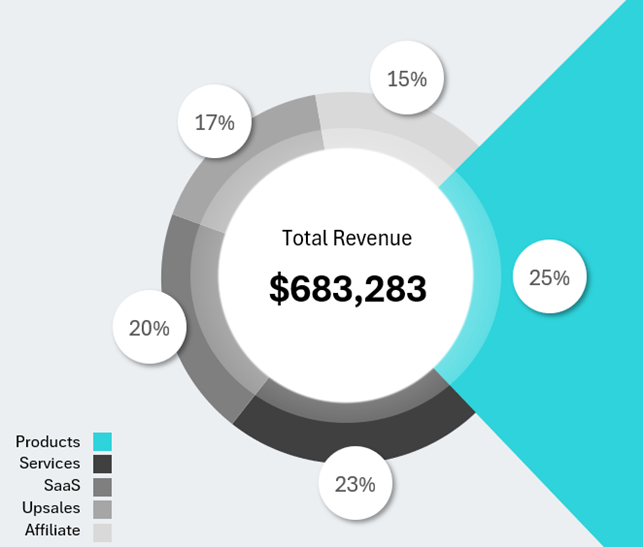
Task: Click the 25% data label bubble
Action: tap(549, 278)
